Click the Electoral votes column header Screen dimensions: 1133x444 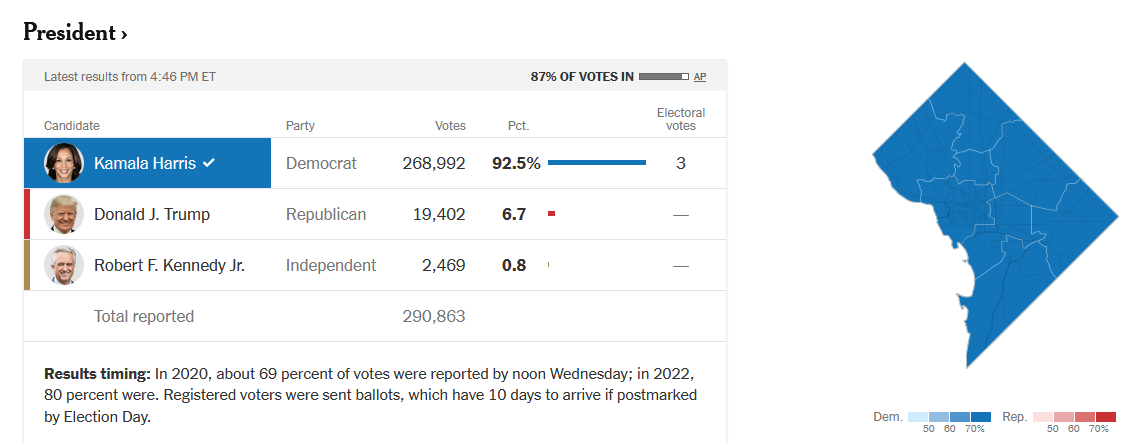[x=681, y=119]
